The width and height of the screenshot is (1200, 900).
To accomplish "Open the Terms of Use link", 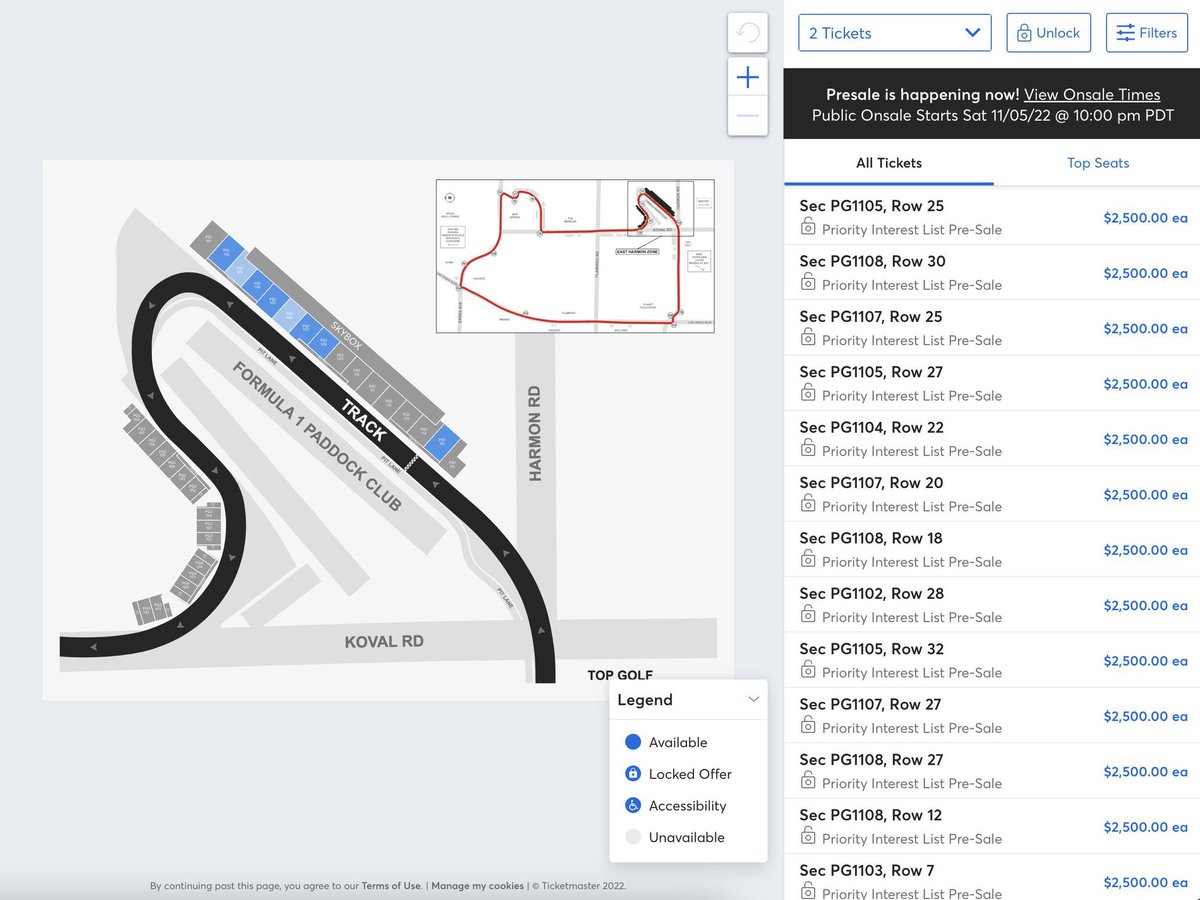I will [x=391, y=886].
